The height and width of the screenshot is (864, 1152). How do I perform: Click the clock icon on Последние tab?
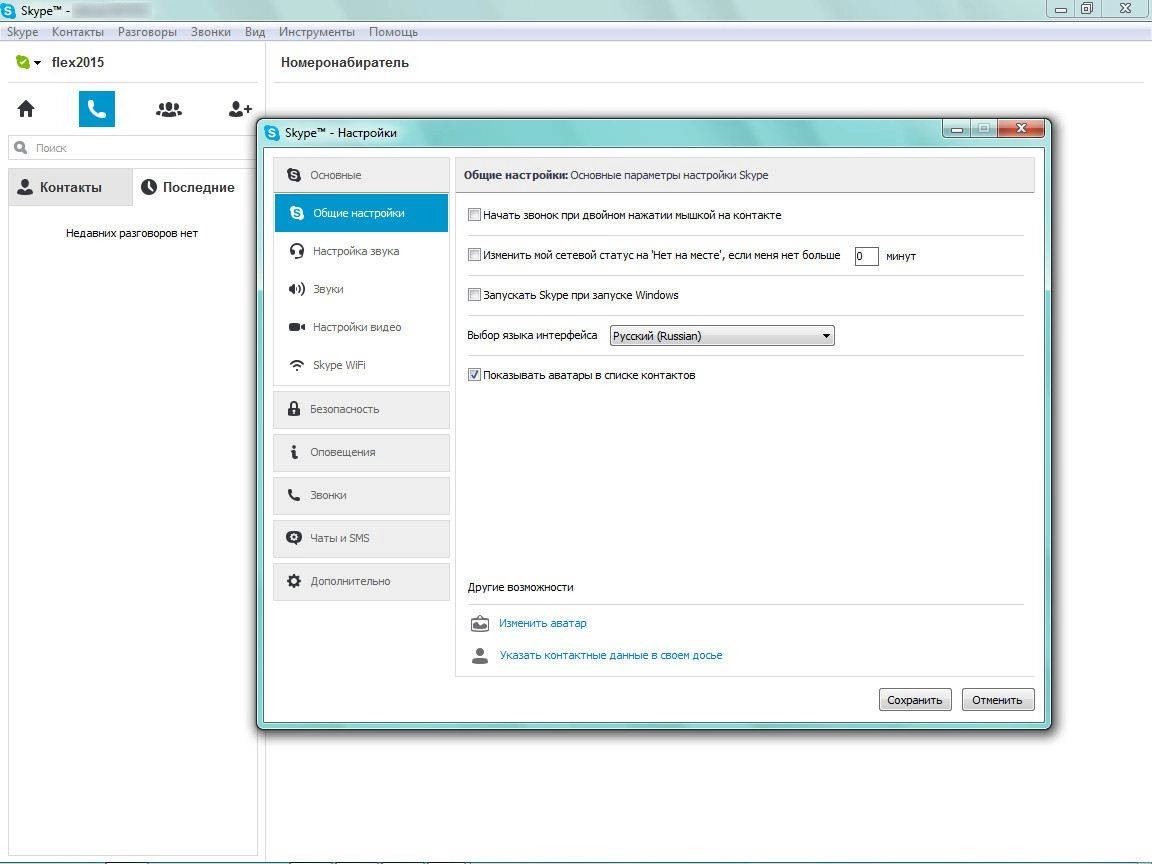point(149,187)
